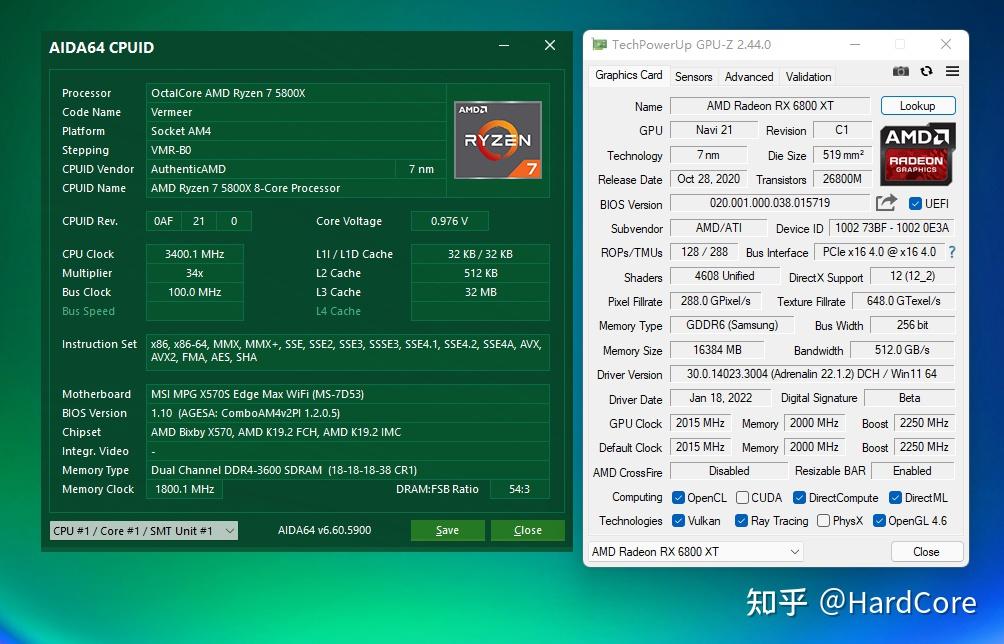Image resolution: width=1004 pixels, height=644 pixels.
Task: Click the Close button in GPU-Z
Action: click(926, 551)
